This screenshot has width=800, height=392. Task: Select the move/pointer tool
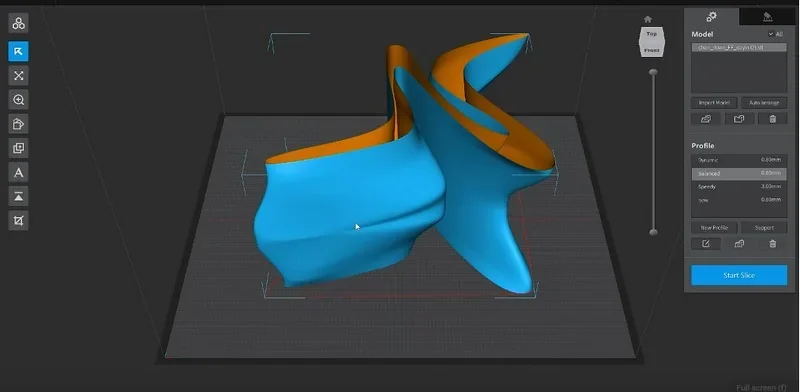(x=18, y=52)
